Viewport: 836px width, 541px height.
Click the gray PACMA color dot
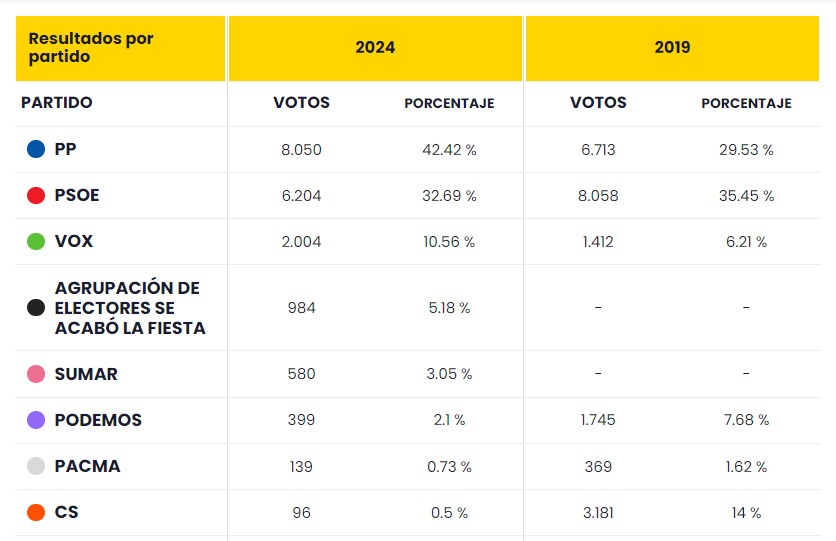[x=36, y=466]
